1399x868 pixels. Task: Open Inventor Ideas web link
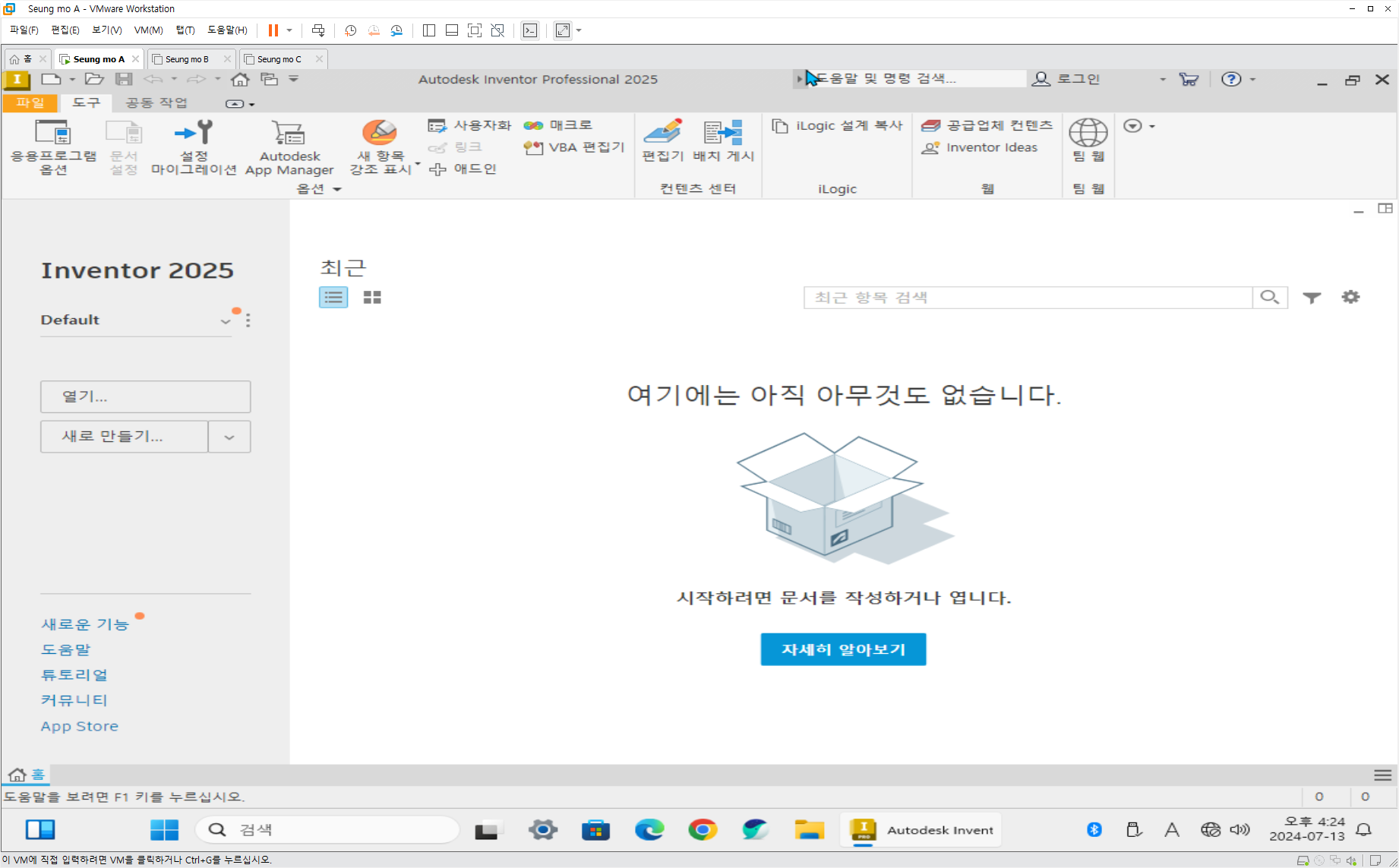click(x=979, y=147)
